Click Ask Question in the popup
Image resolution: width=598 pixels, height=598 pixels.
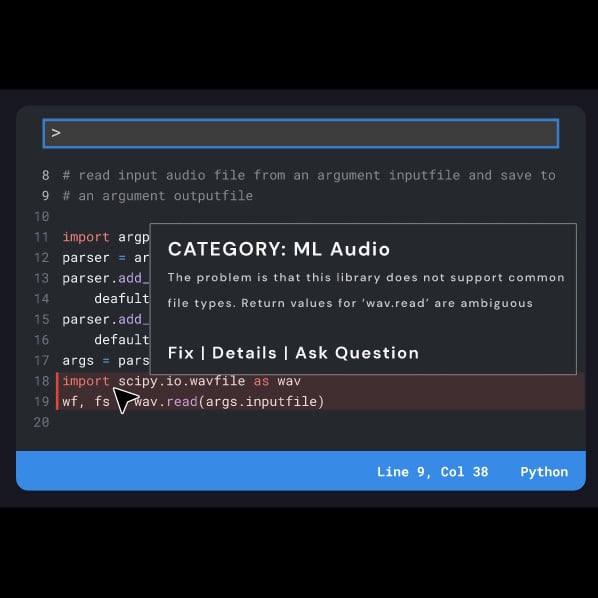pos(357,353)
